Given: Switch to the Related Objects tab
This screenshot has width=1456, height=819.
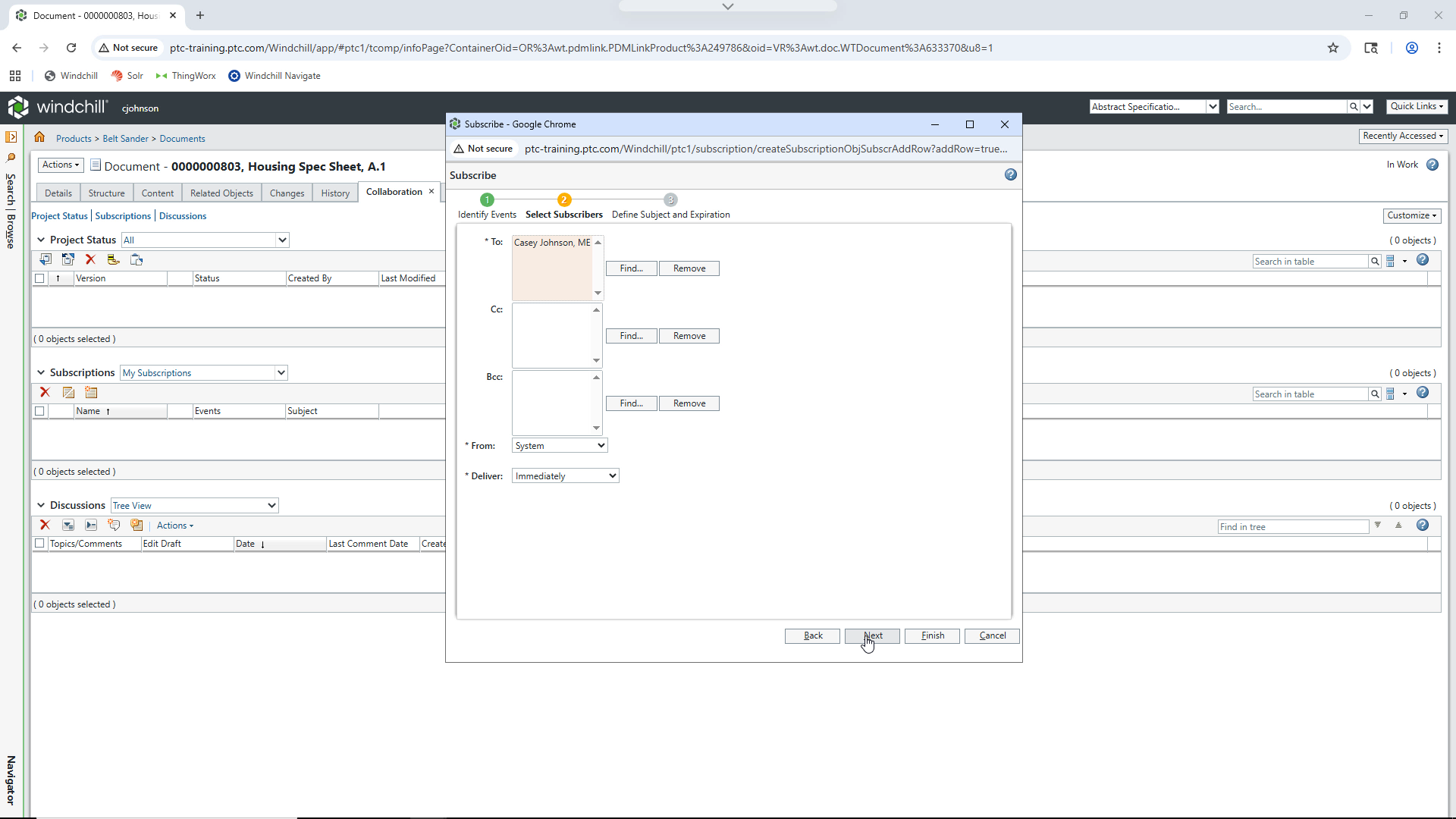Looking at the screenshot, I should (221, 193).
